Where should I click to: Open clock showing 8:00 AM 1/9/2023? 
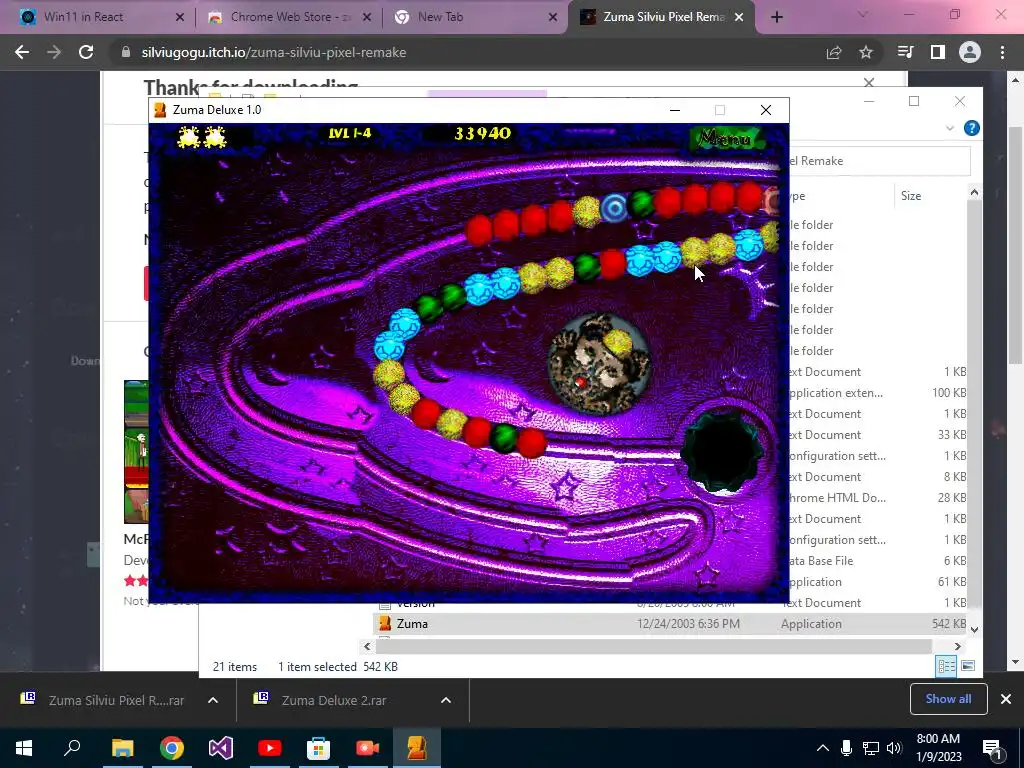coord(939,748)
